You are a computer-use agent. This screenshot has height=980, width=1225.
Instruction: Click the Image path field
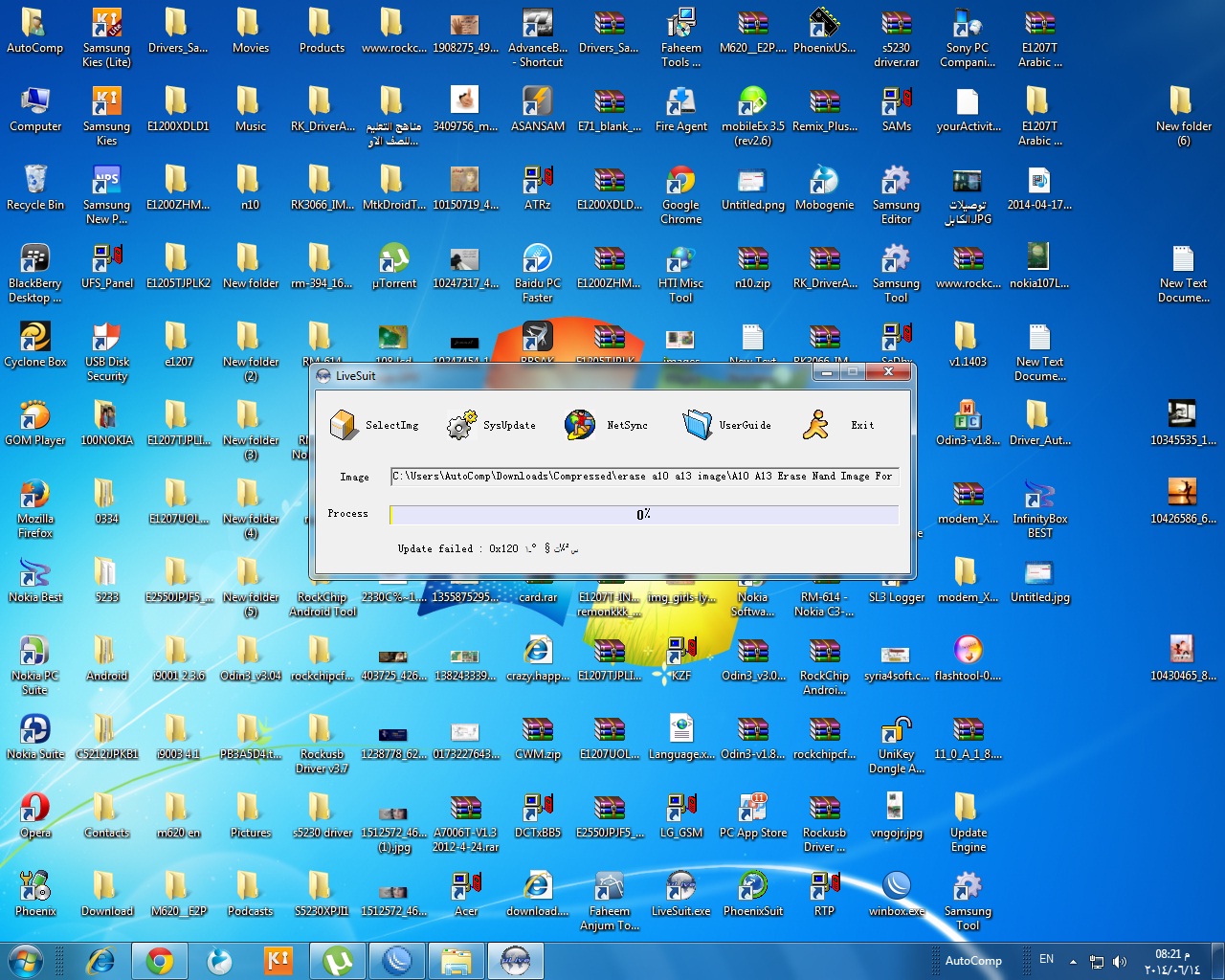[x=644, y=477]
